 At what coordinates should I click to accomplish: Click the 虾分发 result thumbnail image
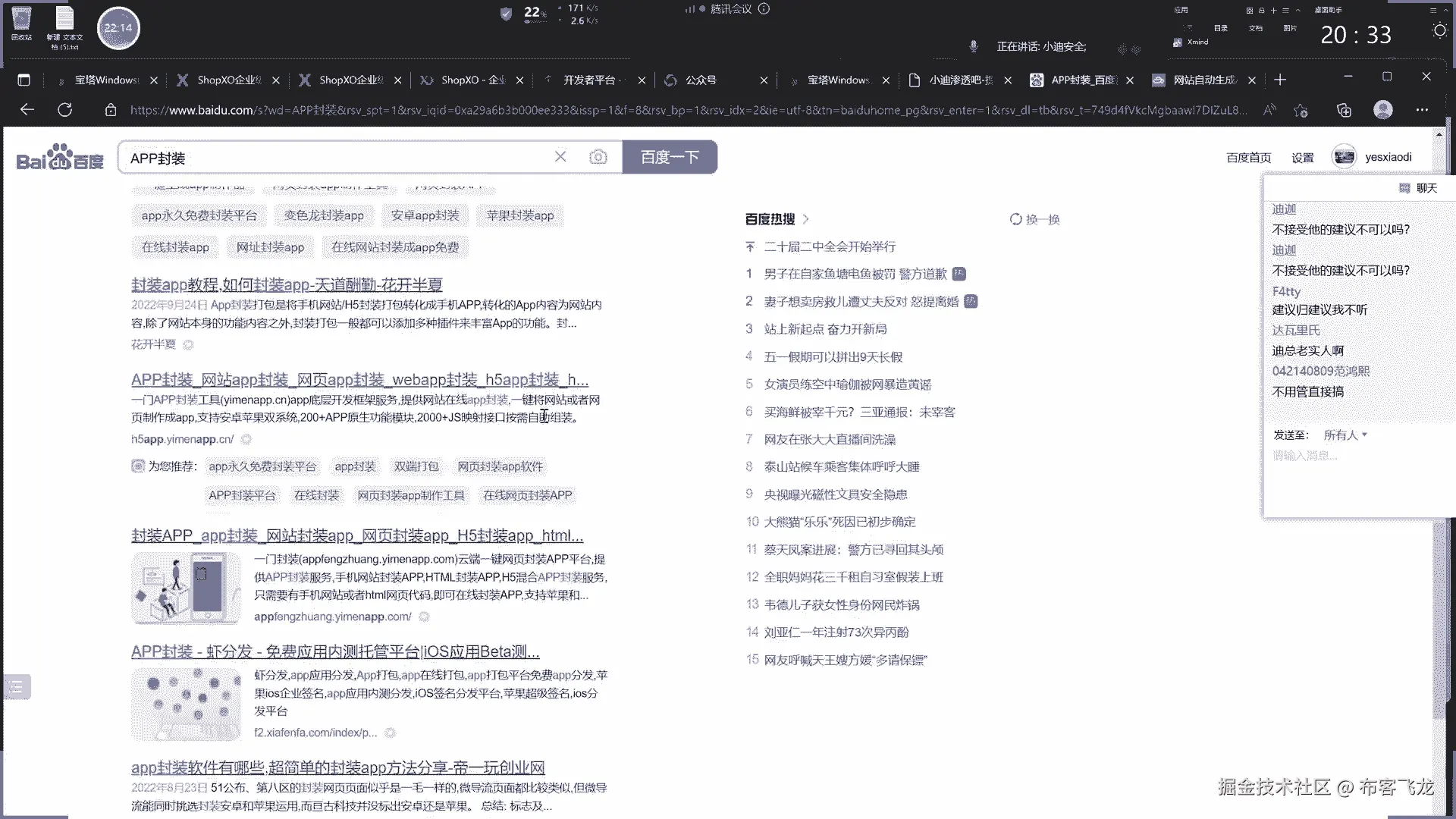(186, 704)
